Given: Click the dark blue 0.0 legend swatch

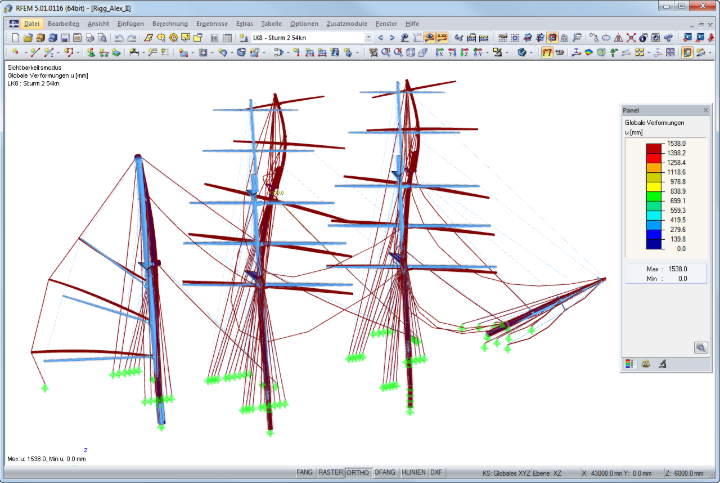Looking at the screenshot, I should coord(653,244).
